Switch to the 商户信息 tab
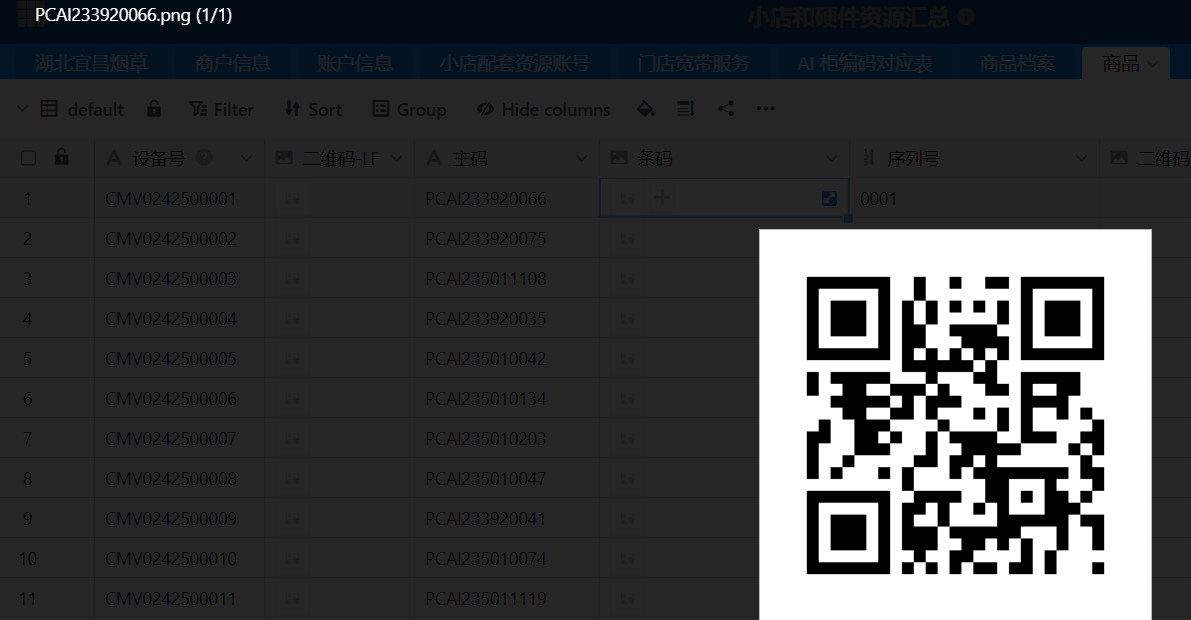1191x620 pixels. coord(232,64)
